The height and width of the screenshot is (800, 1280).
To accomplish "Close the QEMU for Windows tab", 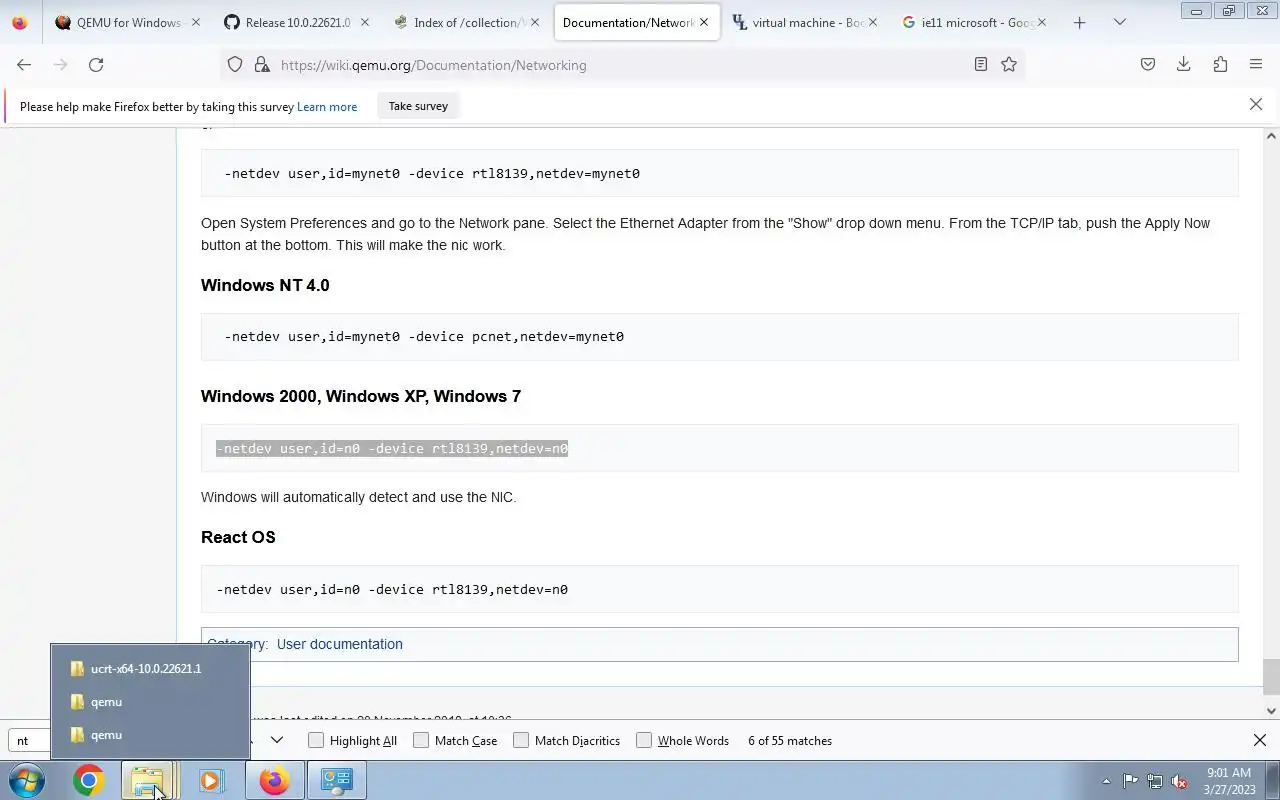I will pyautogui.click(x=195, y=22).
